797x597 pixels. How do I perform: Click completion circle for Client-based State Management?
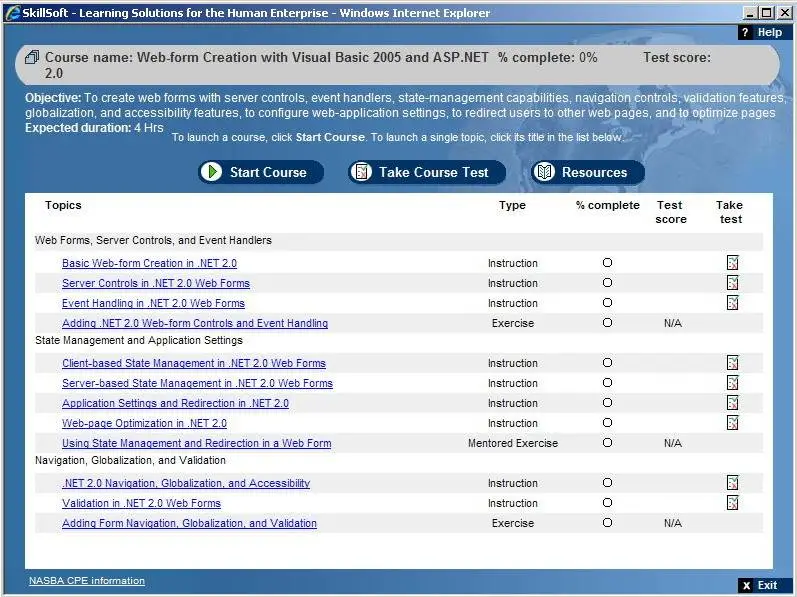click(x=607, y=363)
